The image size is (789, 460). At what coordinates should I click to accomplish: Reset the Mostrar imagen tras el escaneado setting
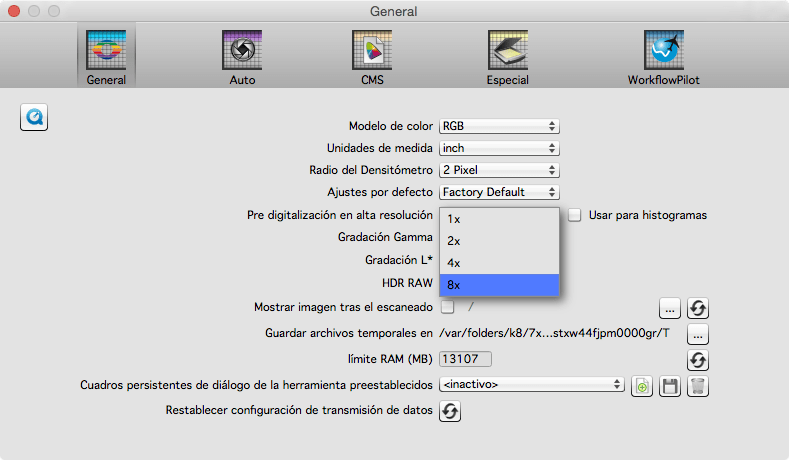[698, 307]
